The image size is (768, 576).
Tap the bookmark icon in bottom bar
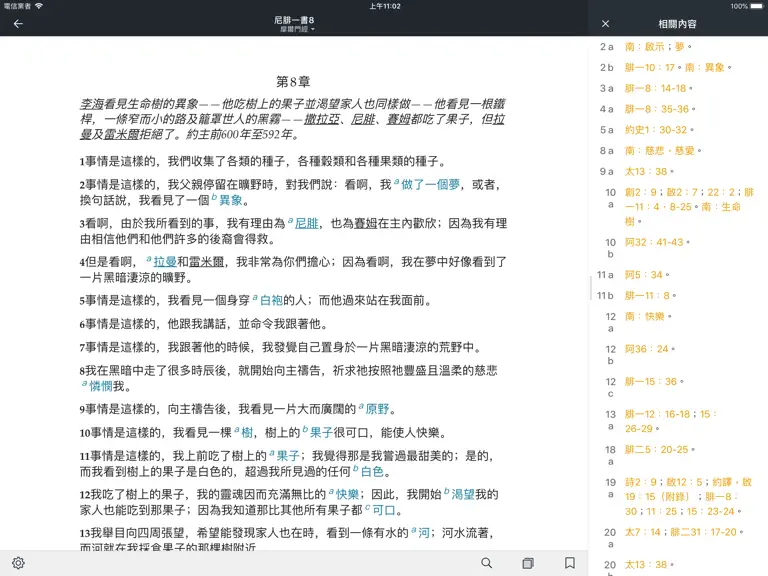click(570, 563)
